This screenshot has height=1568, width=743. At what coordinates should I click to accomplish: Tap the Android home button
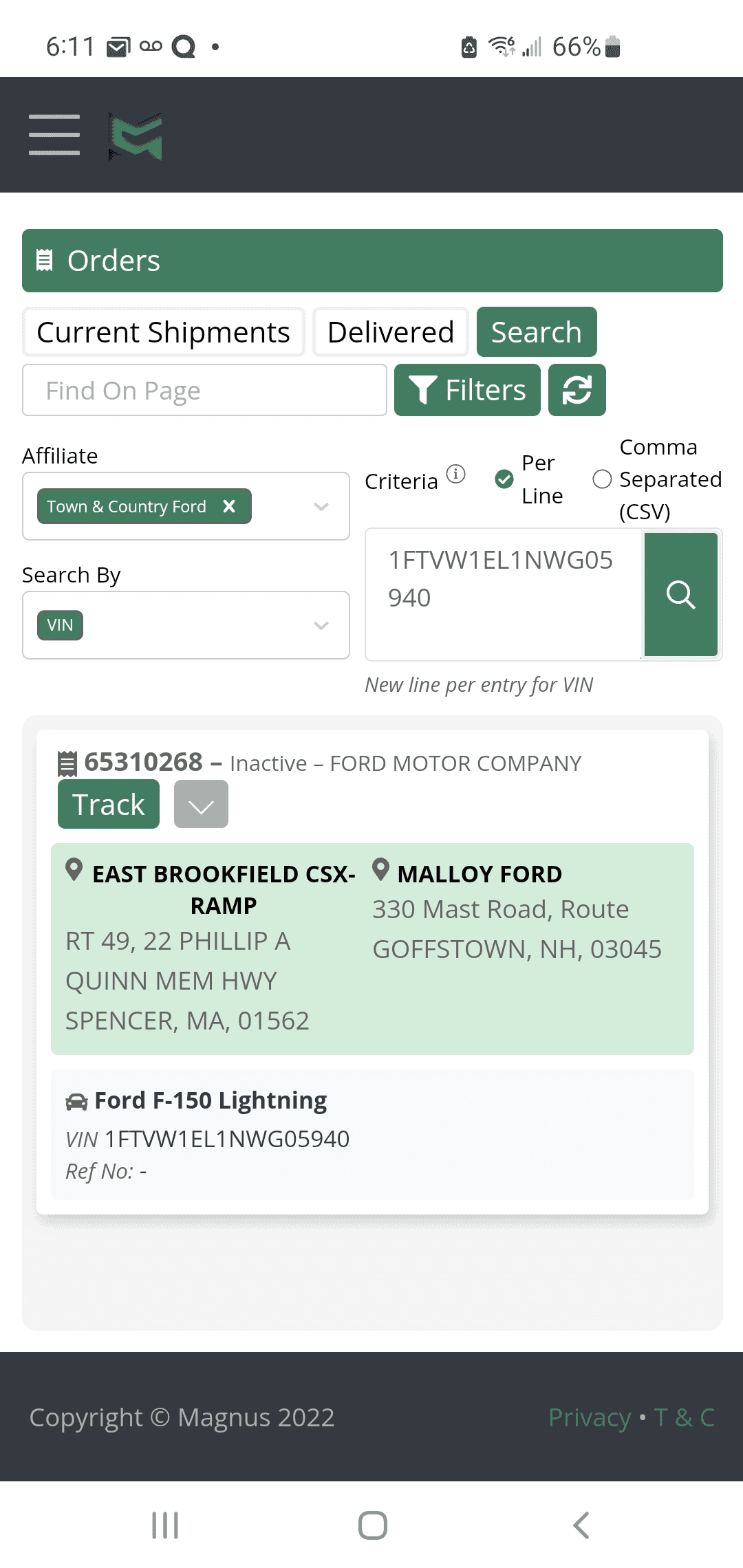tap(372, 1525)
